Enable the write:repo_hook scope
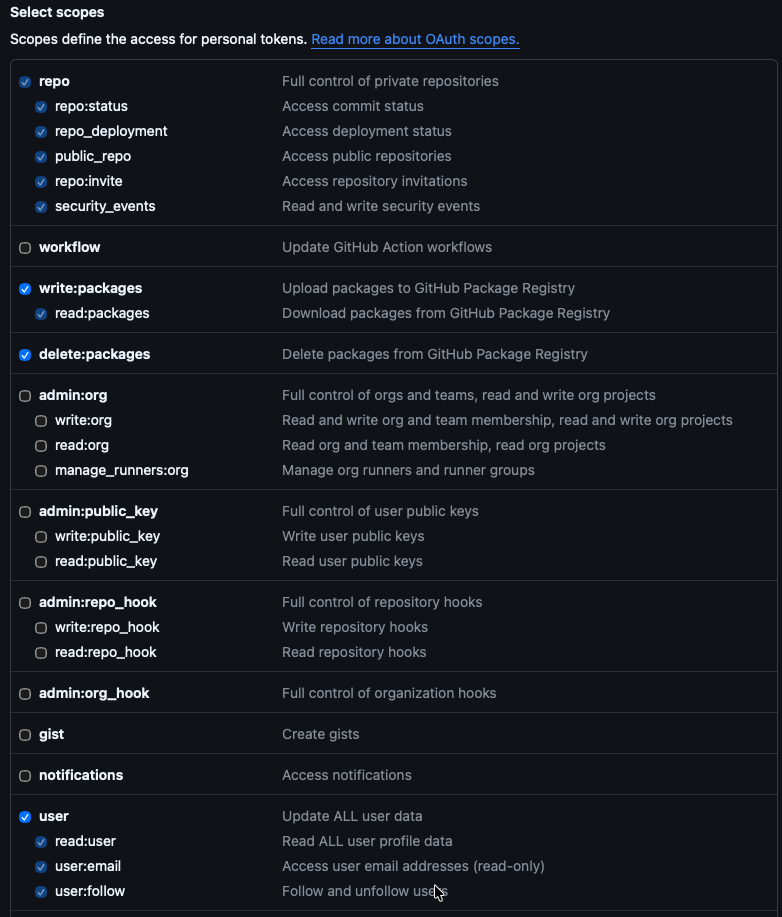This screenshot has width=782, height=917. (x=41, y=628)
